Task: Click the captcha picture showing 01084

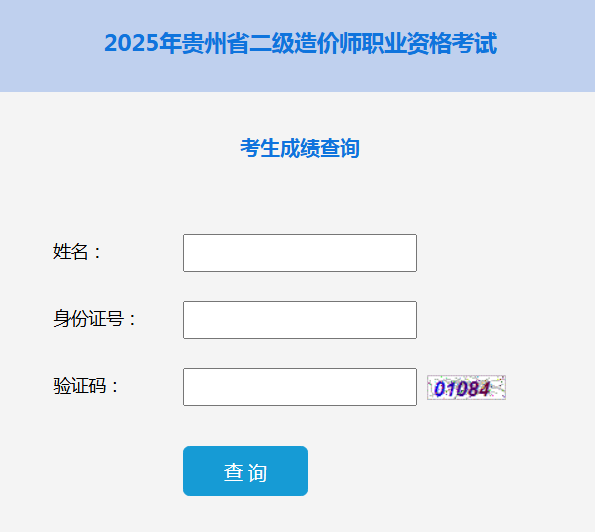Action: click(x=466, y=387)
